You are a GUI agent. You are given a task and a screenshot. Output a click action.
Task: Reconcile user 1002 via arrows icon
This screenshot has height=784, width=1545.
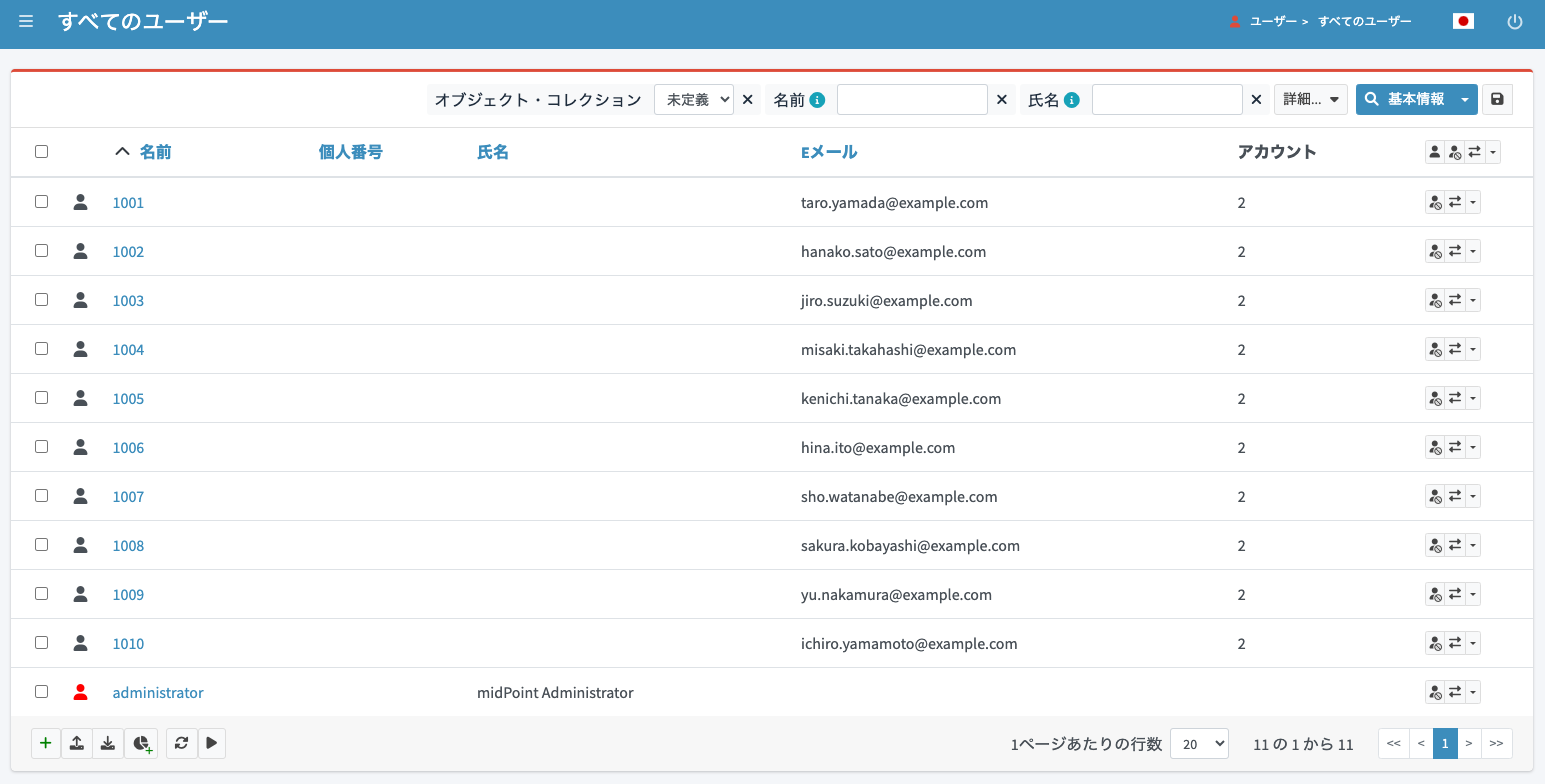tap(1455, 252)
